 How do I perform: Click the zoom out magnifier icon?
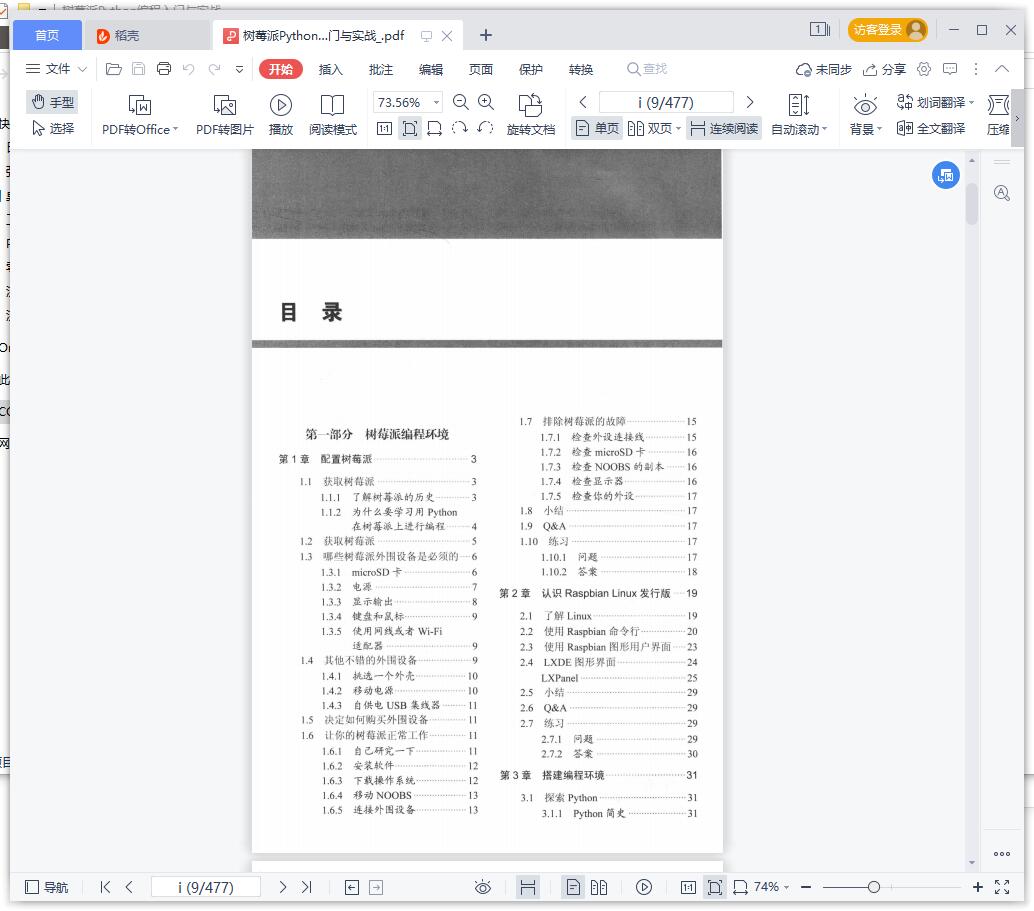461,102
